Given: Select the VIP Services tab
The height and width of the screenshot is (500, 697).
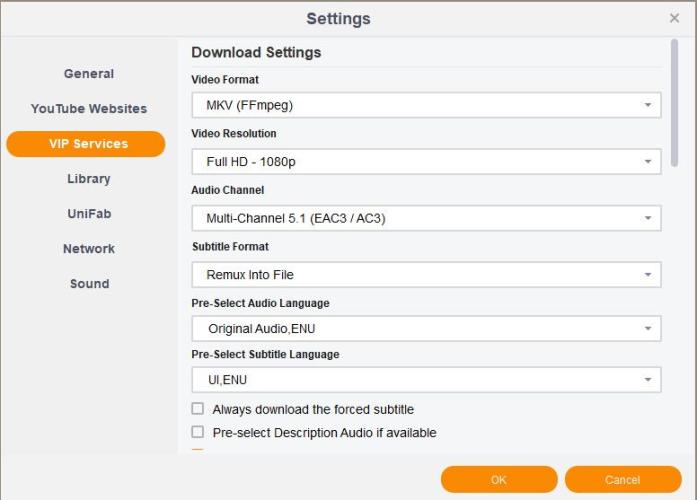Looking at the screenshot, I should 86,144.
